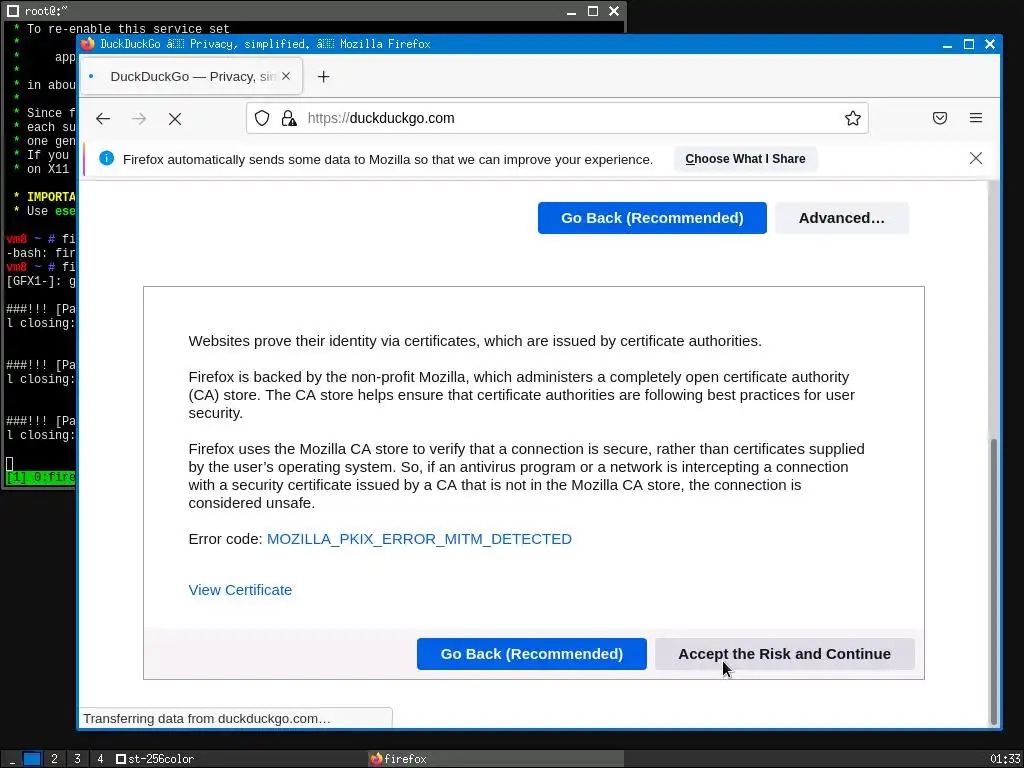Open the tracking protection shield icon
1024x768 pixels.
point(262,118)
